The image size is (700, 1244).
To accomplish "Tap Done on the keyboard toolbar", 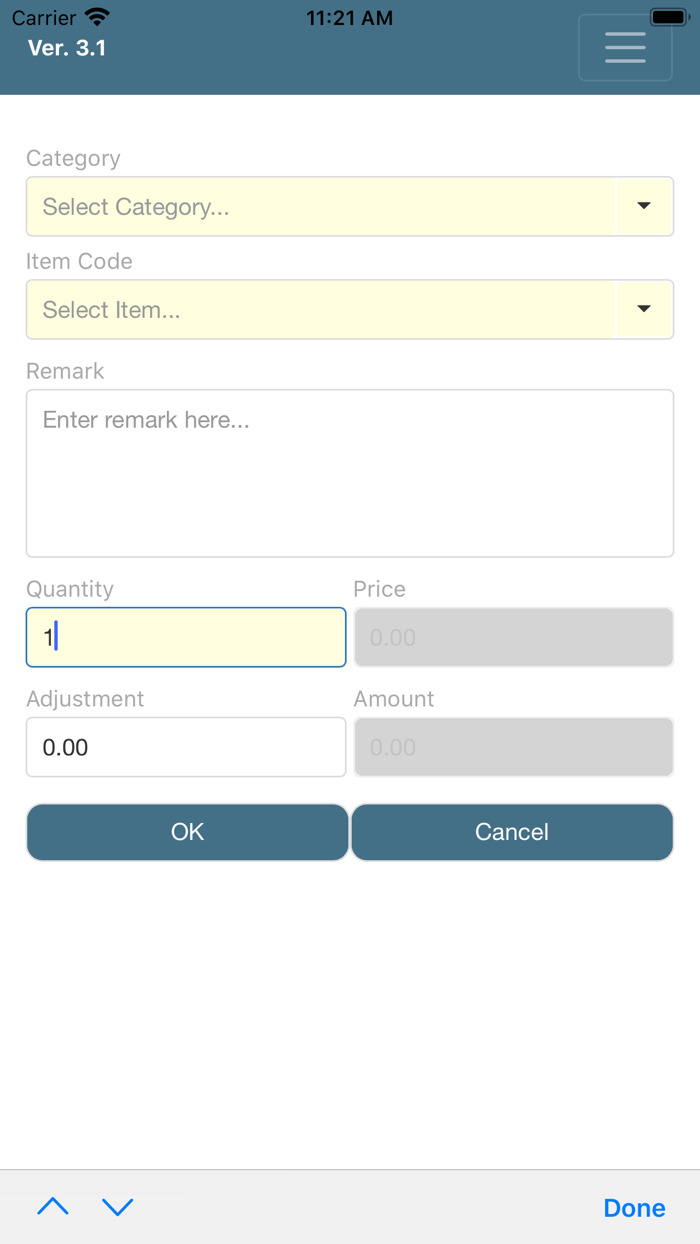I will coord(634,1208).
